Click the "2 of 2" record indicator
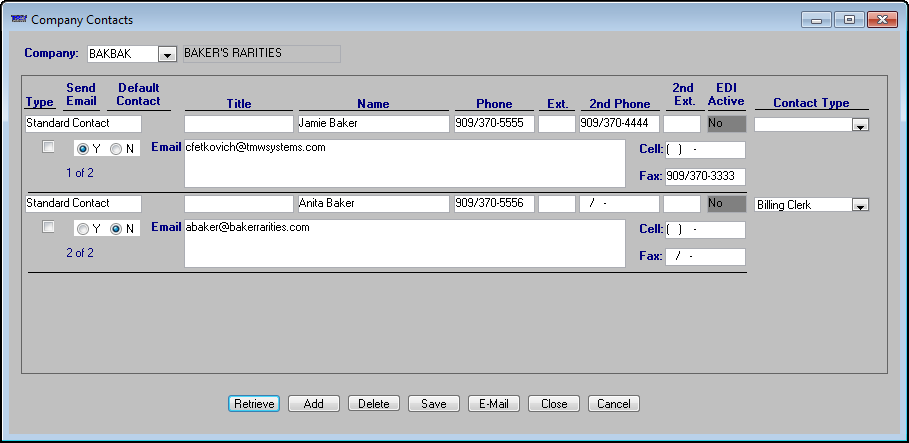909x443 pixels. click(80, 253)
